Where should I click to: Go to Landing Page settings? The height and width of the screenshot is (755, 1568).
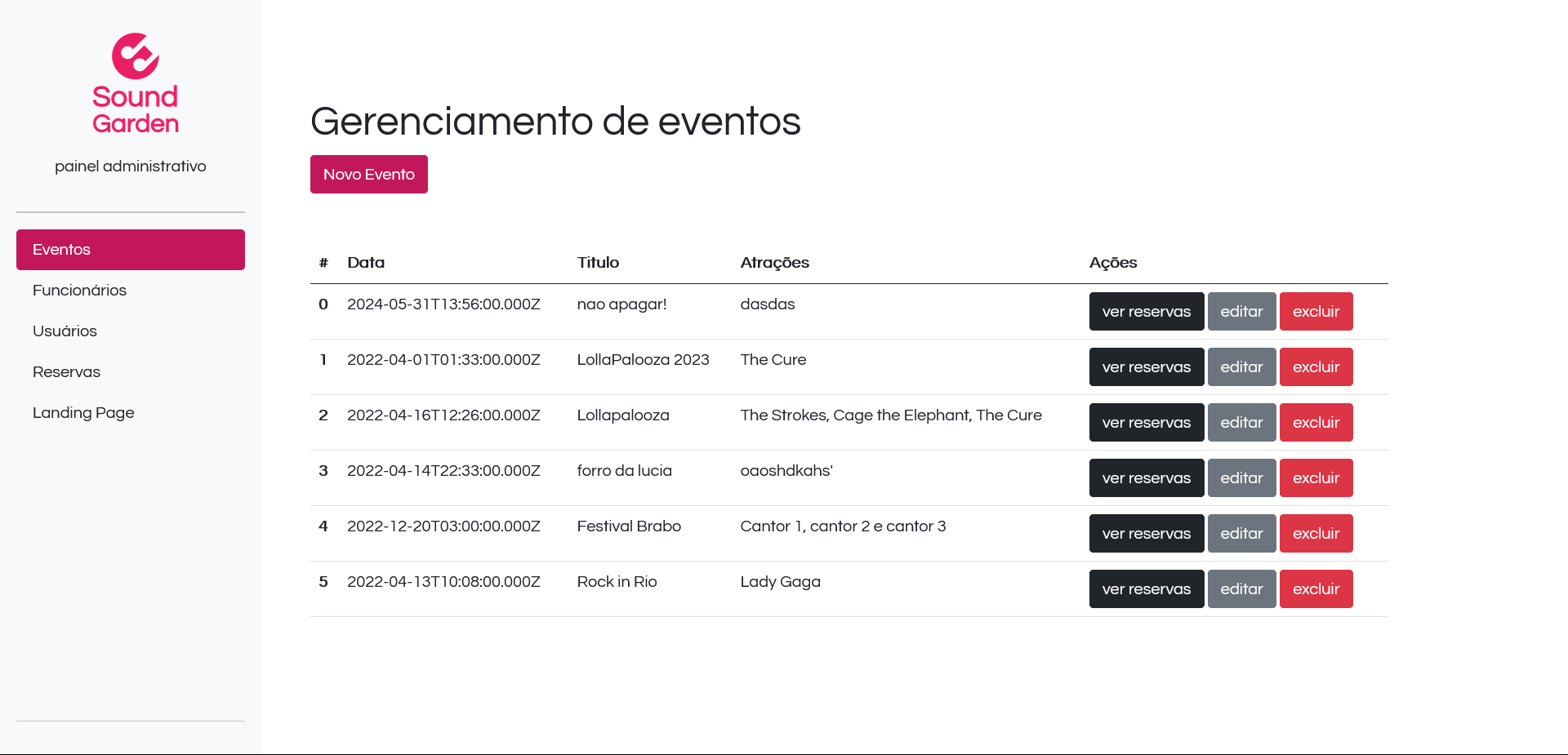pos(83,412)
